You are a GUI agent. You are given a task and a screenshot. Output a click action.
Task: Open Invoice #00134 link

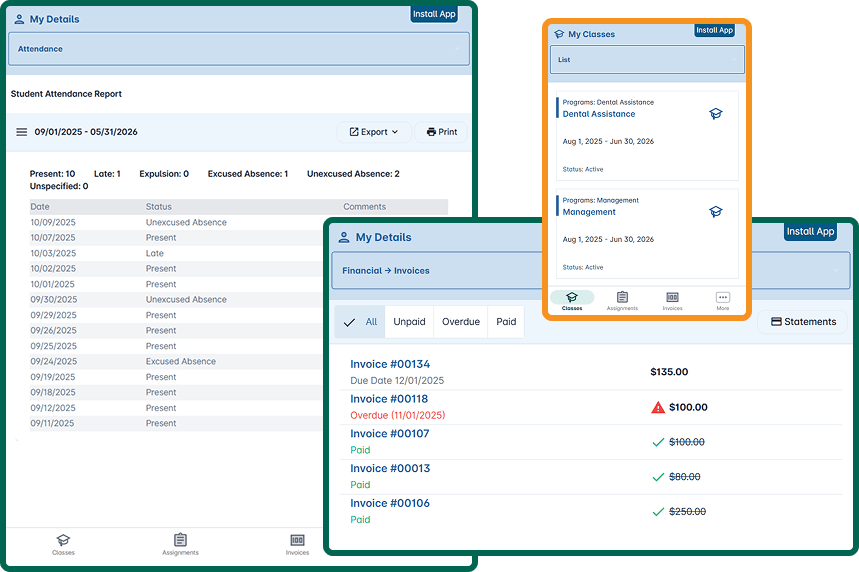click(390, 364)
